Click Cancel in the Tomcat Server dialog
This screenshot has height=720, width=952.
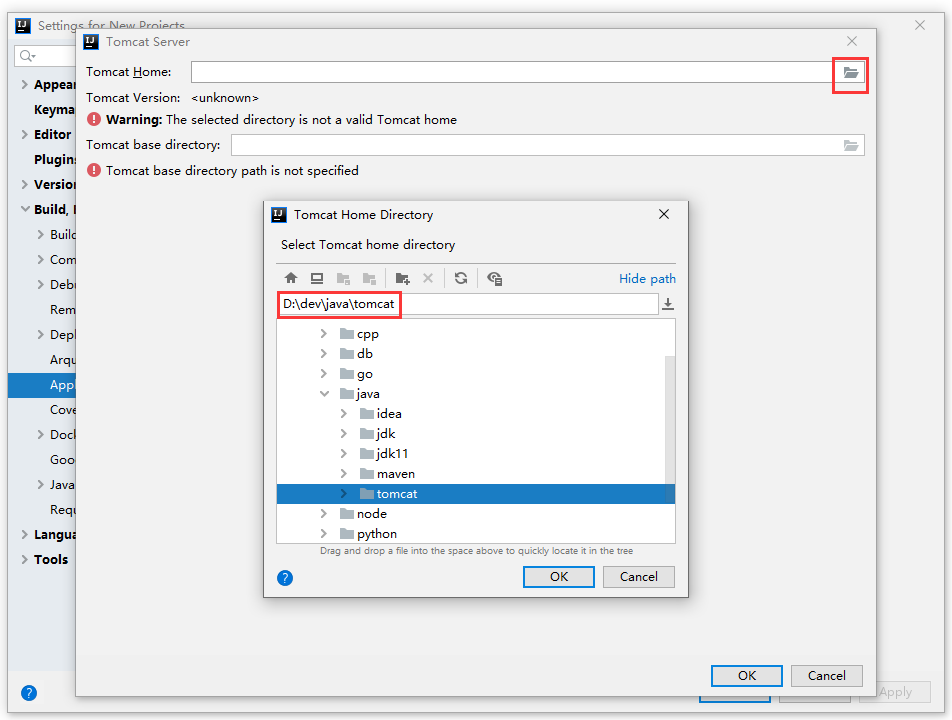point(826,676)
